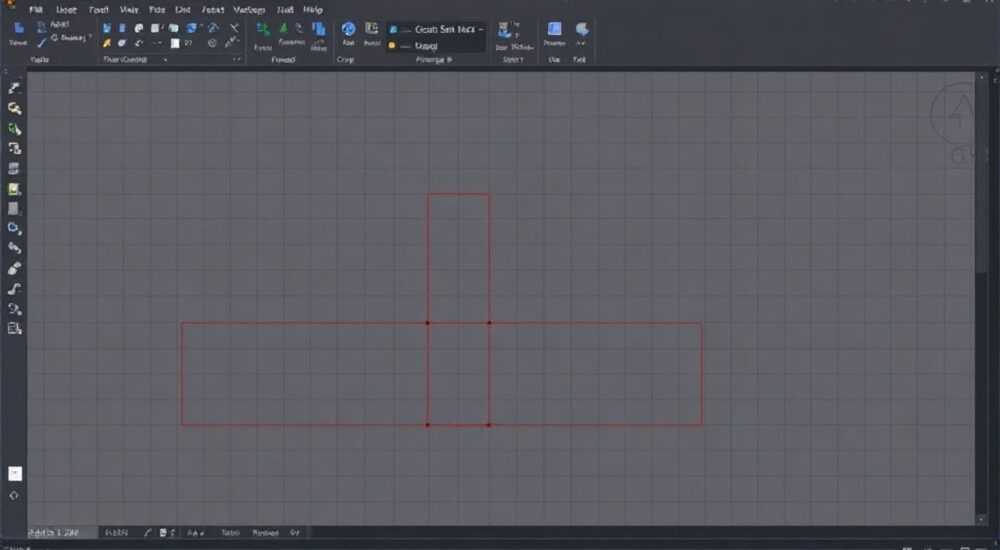The width and height of the screenshot is (1000, 550).
Task: Open the top layer dropdown in the ribbon
Action: (436, 29)
